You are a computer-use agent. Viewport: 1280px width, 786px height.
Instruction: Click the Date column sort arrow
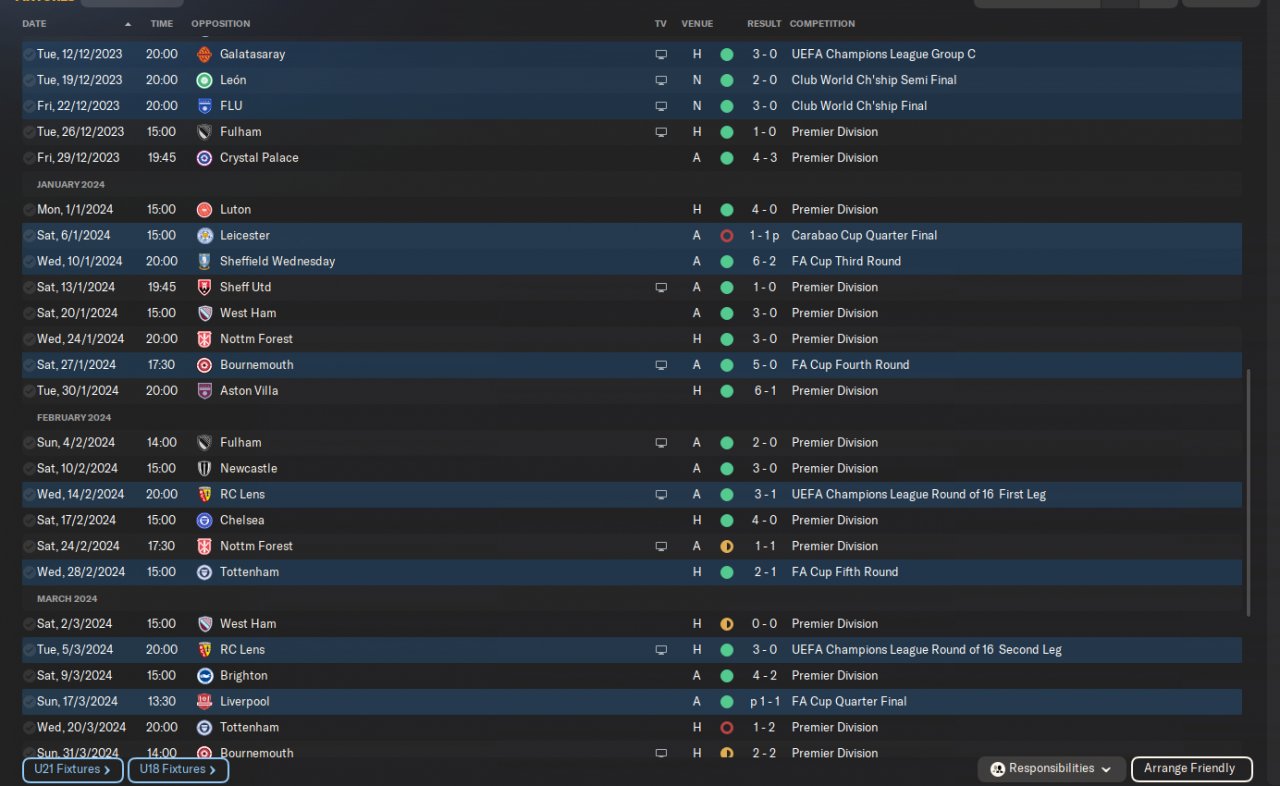point(128,24)
